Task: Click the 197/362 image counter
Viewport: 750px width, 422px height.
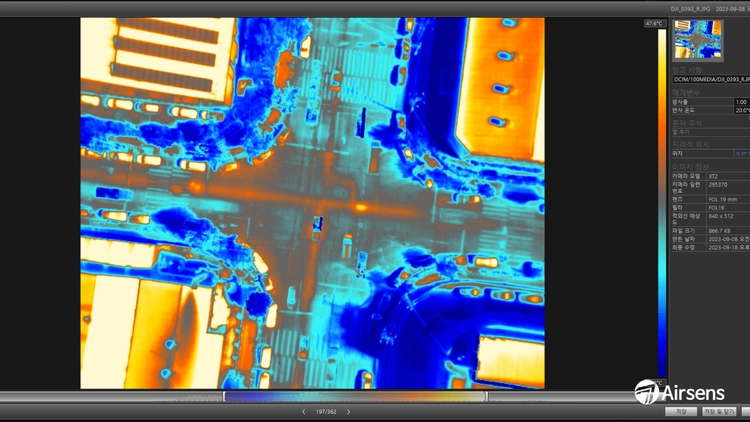Action: (x=326, y=411)
